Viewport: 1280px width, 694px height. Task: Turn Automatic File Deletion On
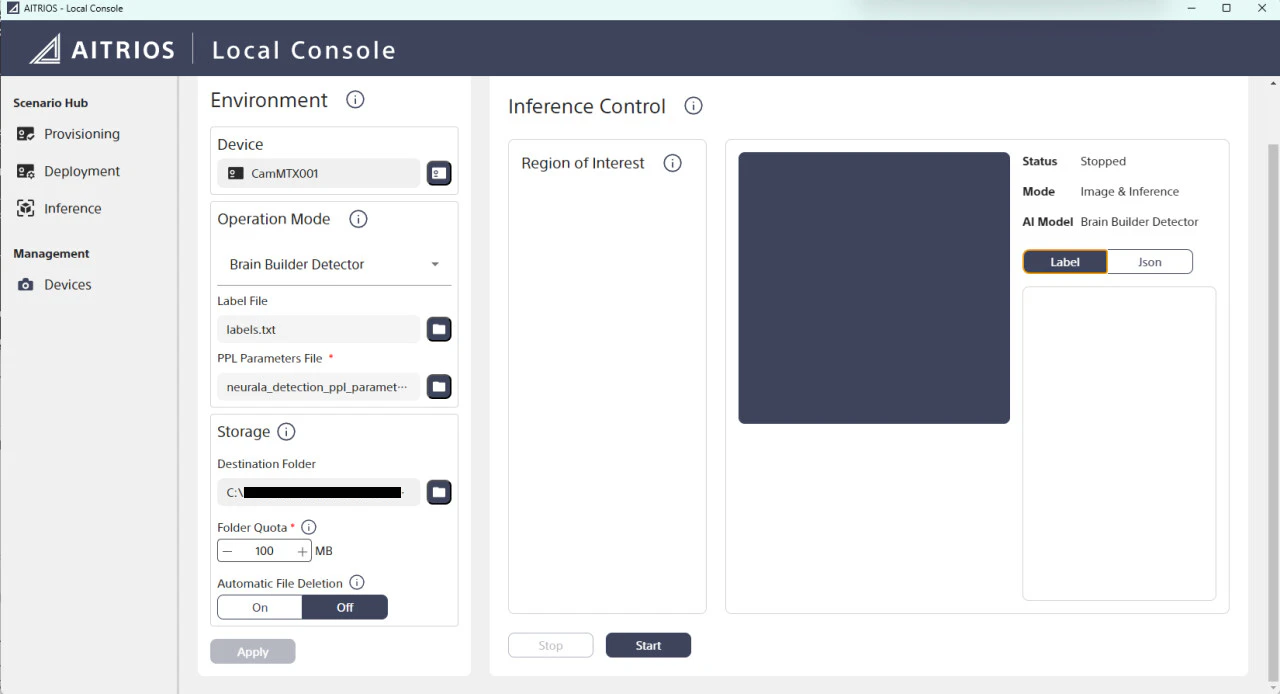[x=260, y=607]
